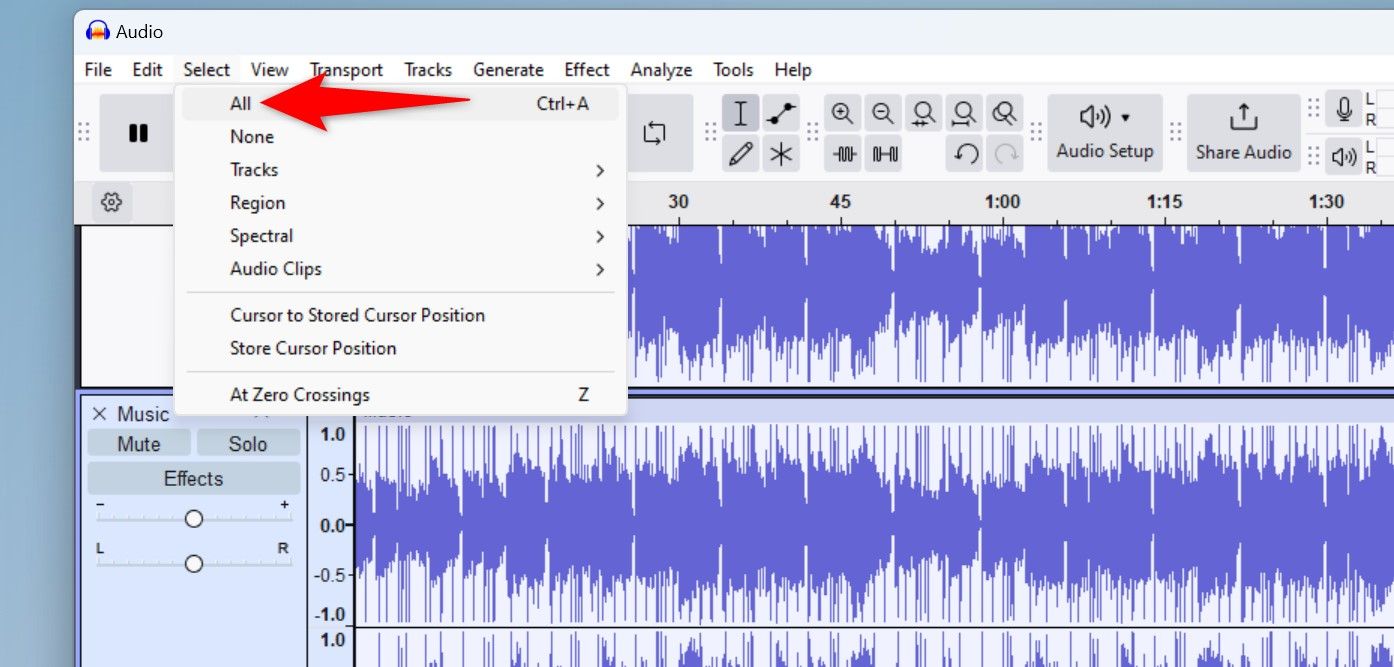
Task: Click the Effects button on the Music track
Action: 193,478
